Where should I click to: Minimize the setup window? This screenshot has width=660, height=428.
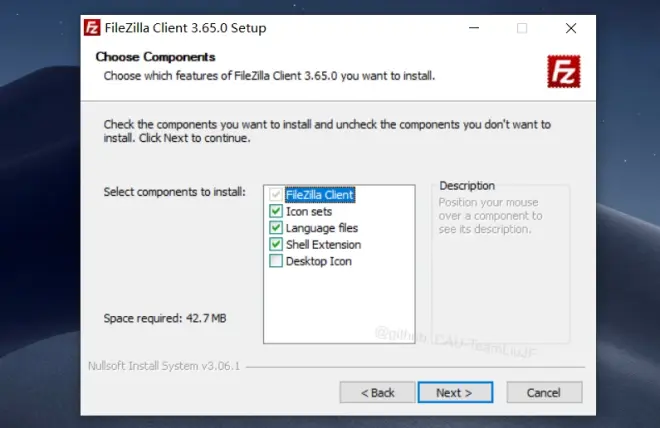[474, 28]
